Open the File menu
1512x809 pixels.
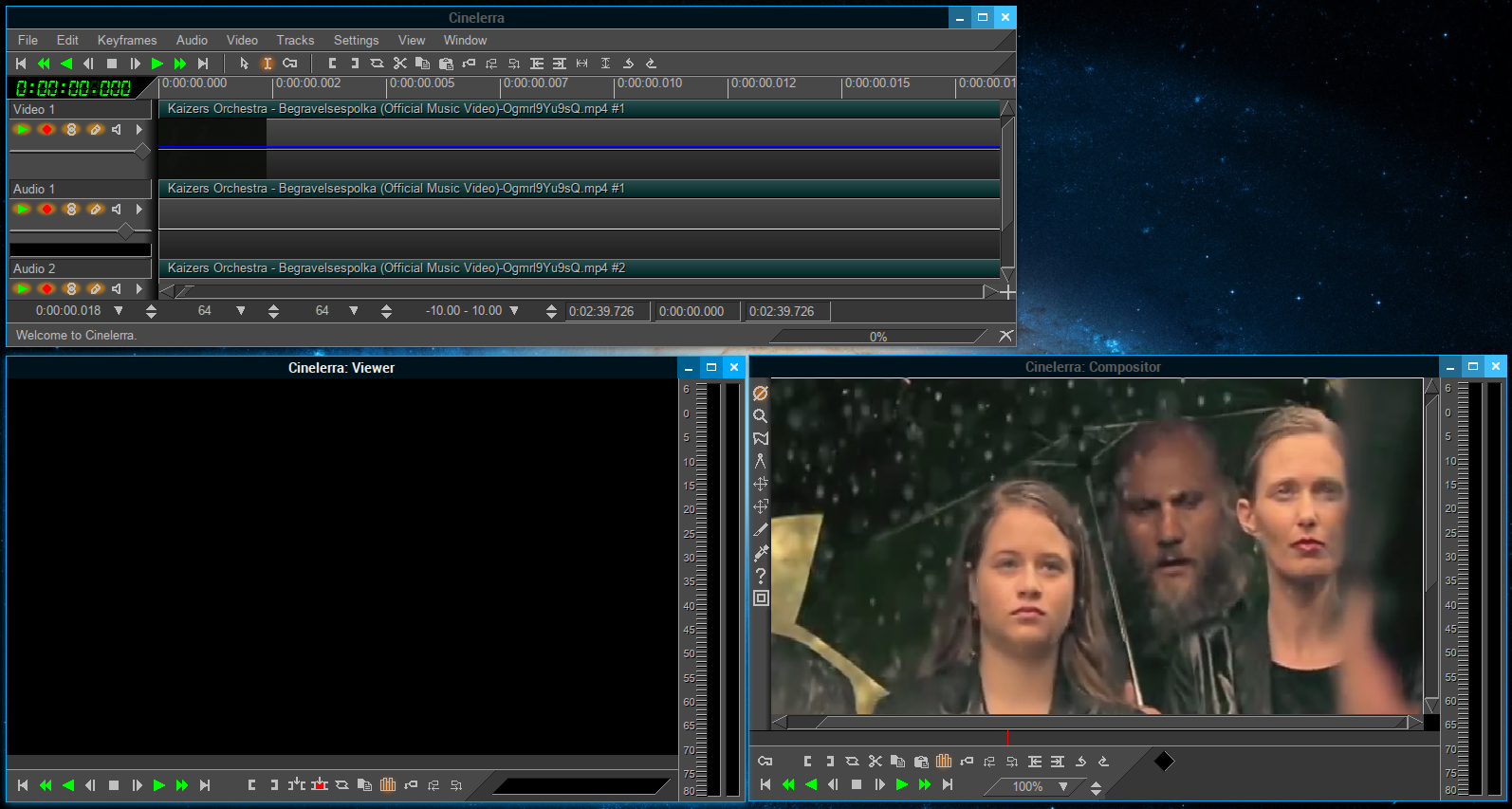pos(28,40)
